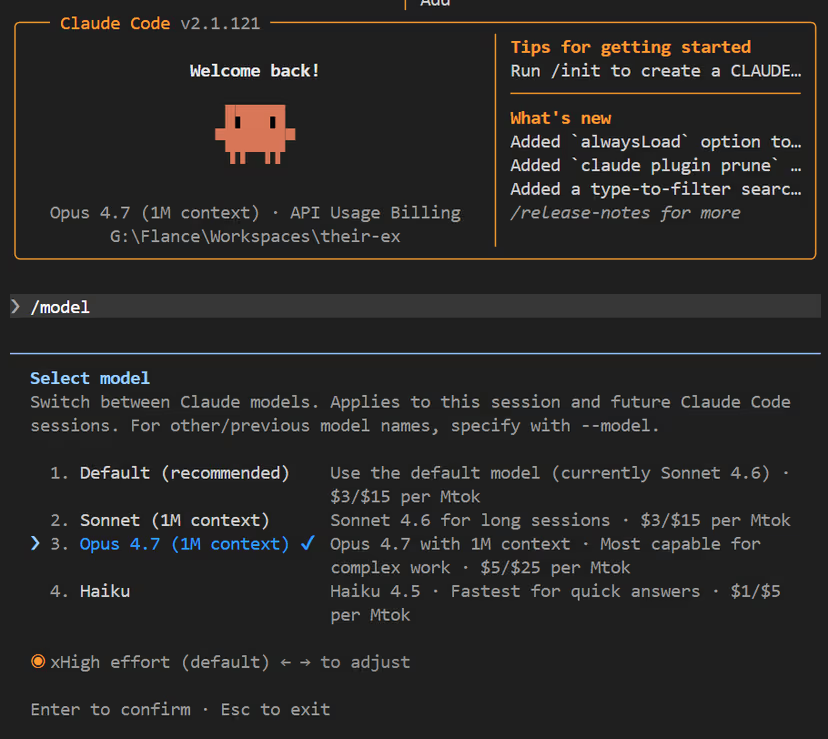Click the Claude Code pixel mascot
The height and width of the screenshot is (739, 828).
point(255,134)
